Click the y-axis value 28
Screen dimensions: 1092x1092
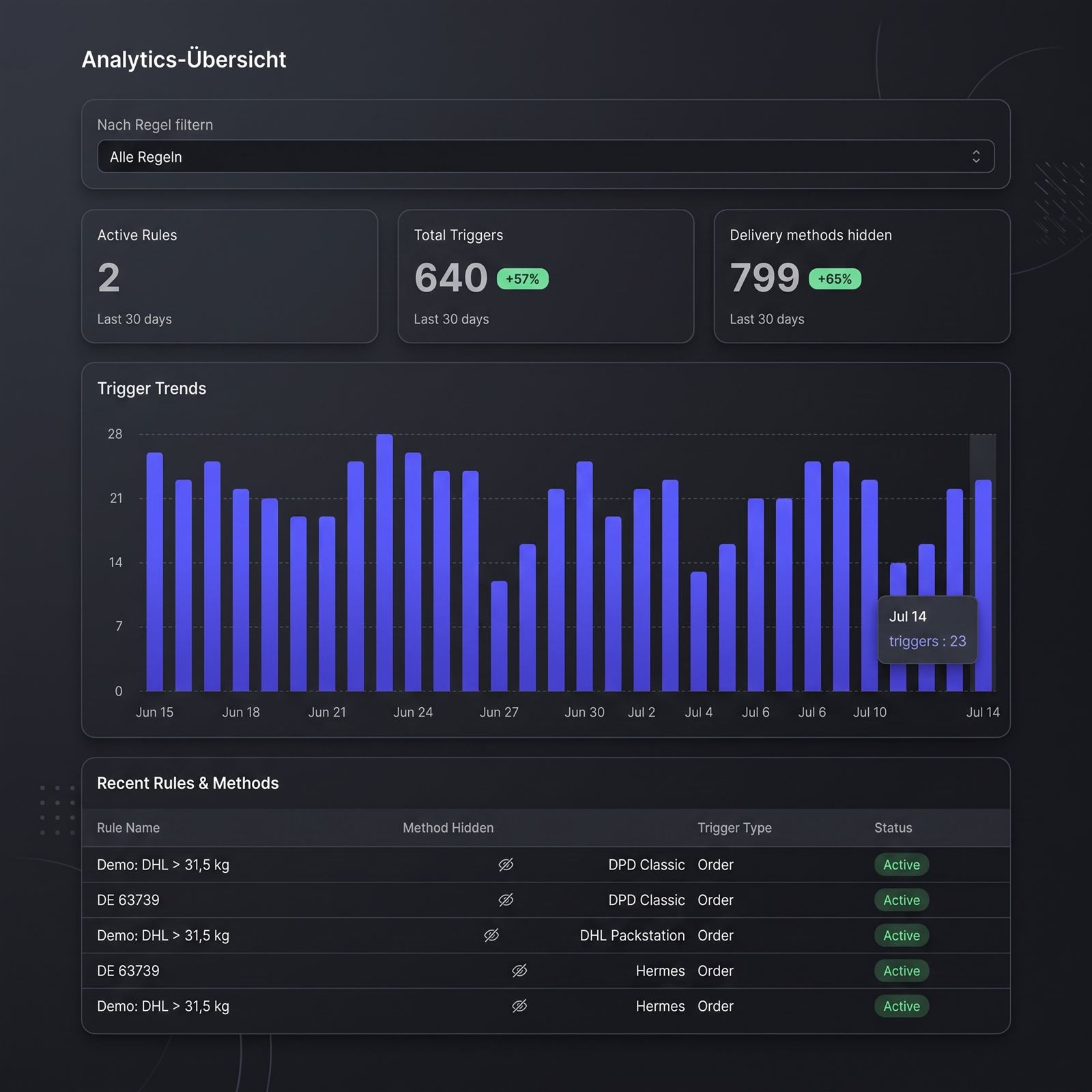[115, 434]
